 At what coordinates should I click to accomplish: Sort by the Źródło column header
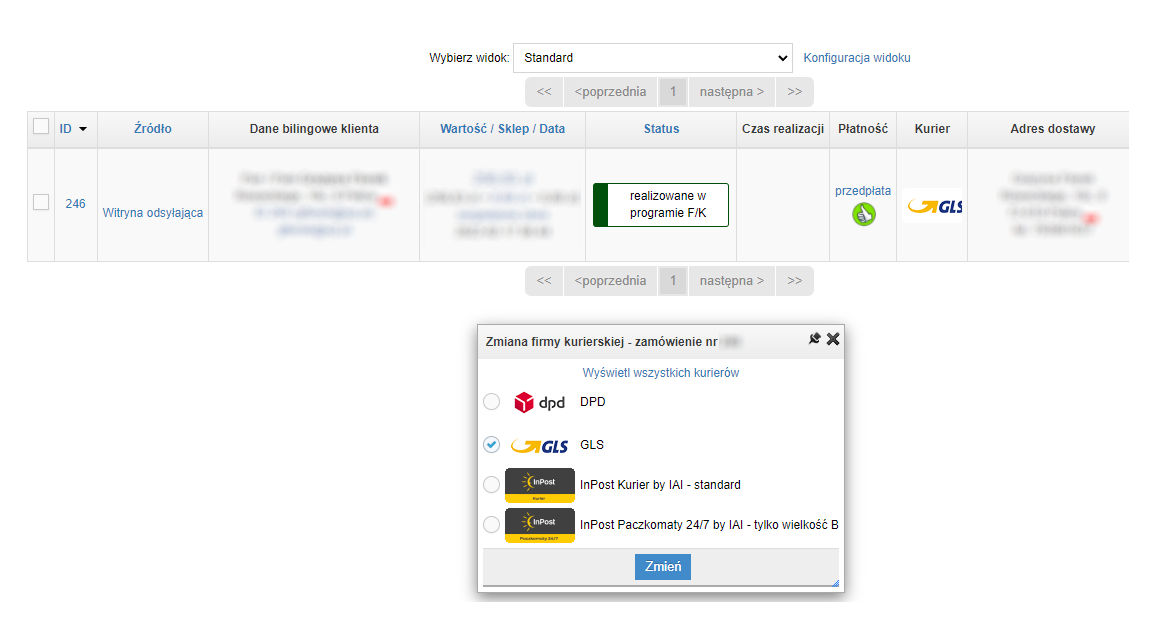[x=153, y=129]
